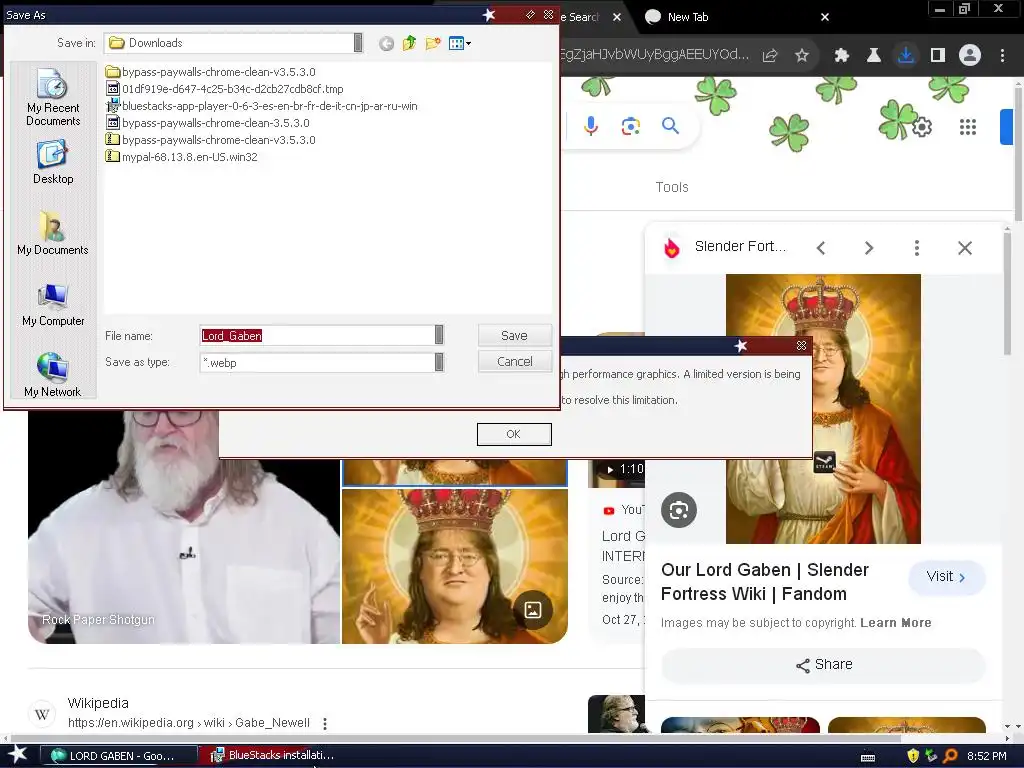This screenshot has width=1024, height=768.
Task: Close the image preview panel
Action: (x=965, y=248)
